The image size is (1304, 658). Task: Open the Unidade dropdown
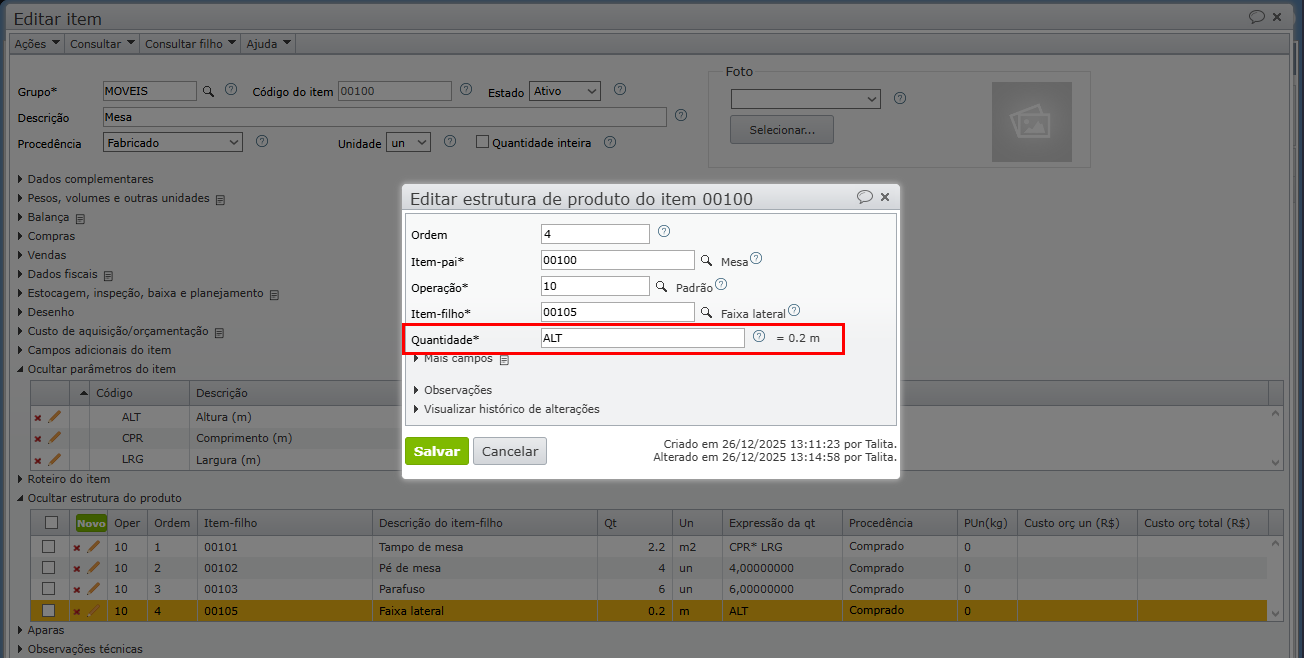click(x=408, y=143)
